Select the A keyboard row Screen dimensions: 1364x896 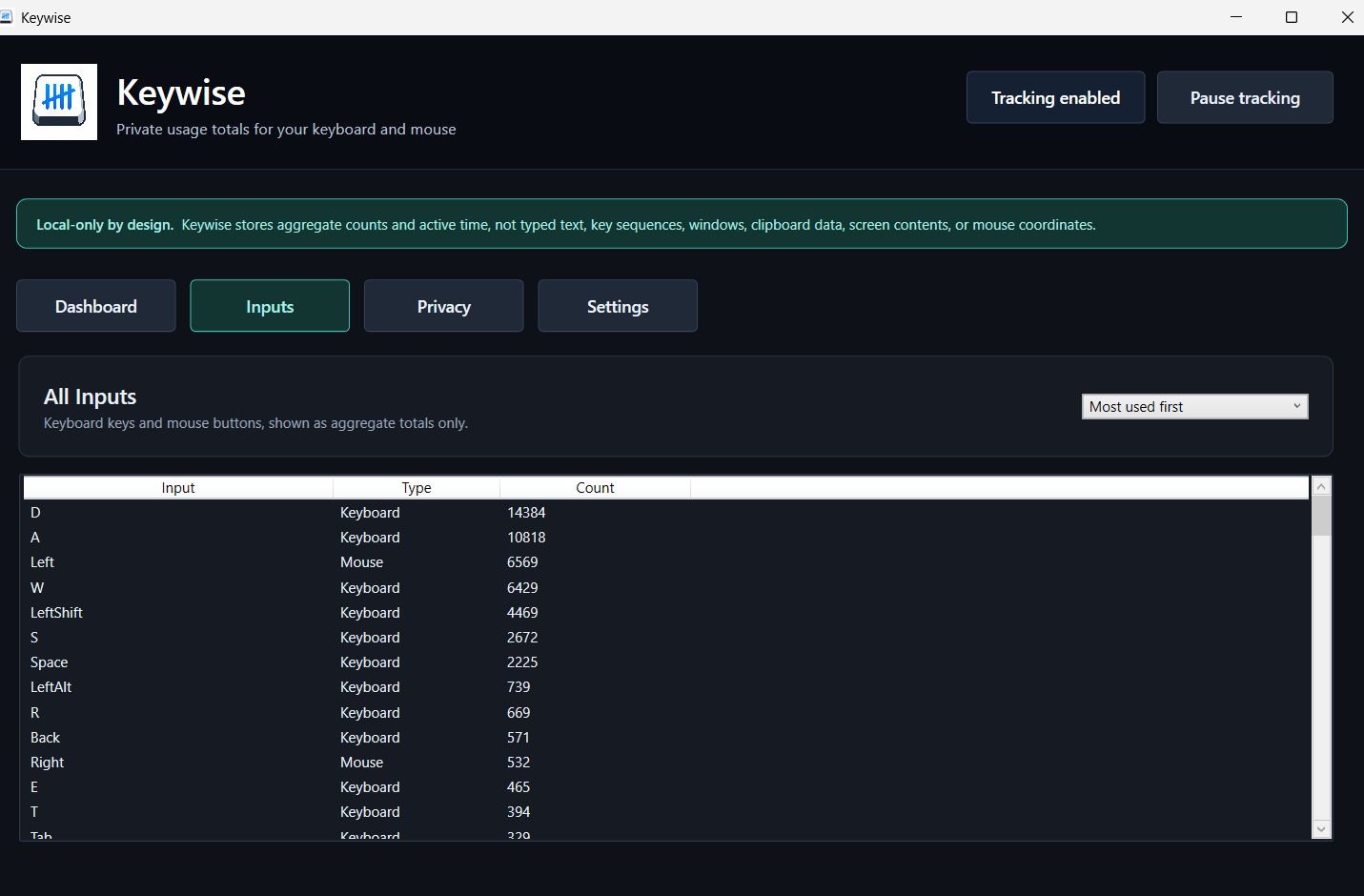666,538
